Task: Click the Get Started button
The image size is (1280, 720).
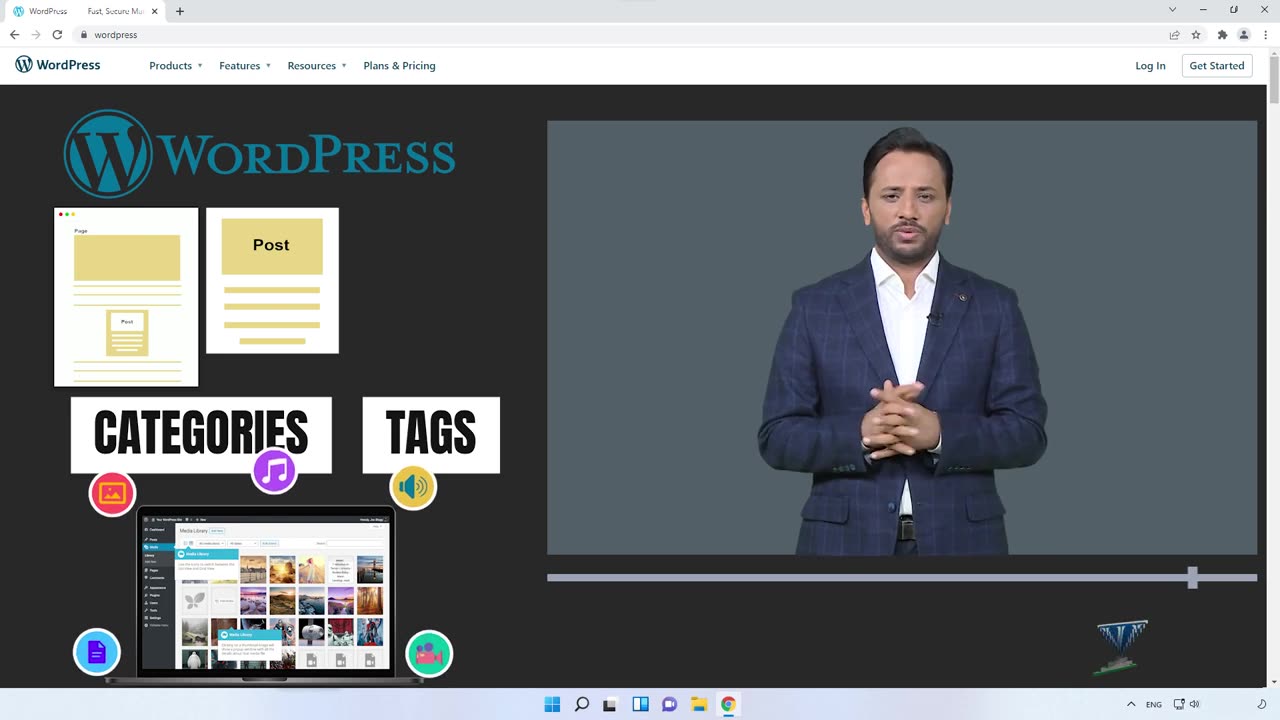Action: (1217, 66)
